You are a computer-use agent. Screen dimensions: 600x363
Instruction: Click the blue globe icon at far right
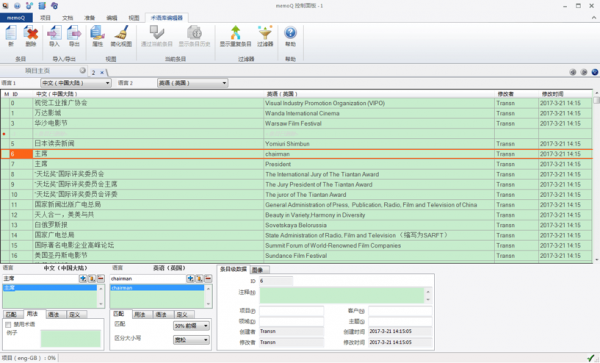(595, 72)
